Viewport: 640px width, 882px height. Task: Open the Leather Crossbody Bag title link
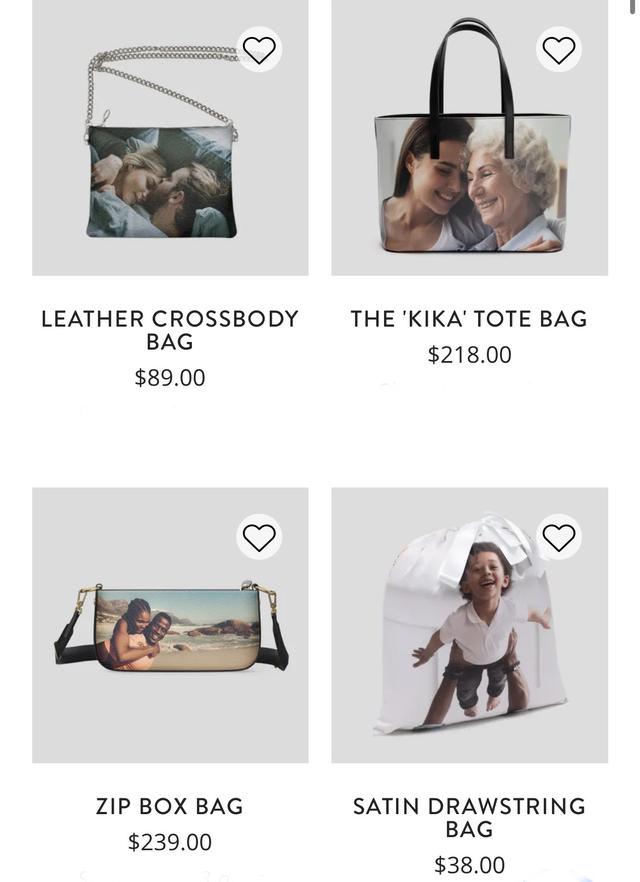coord(170,330)
